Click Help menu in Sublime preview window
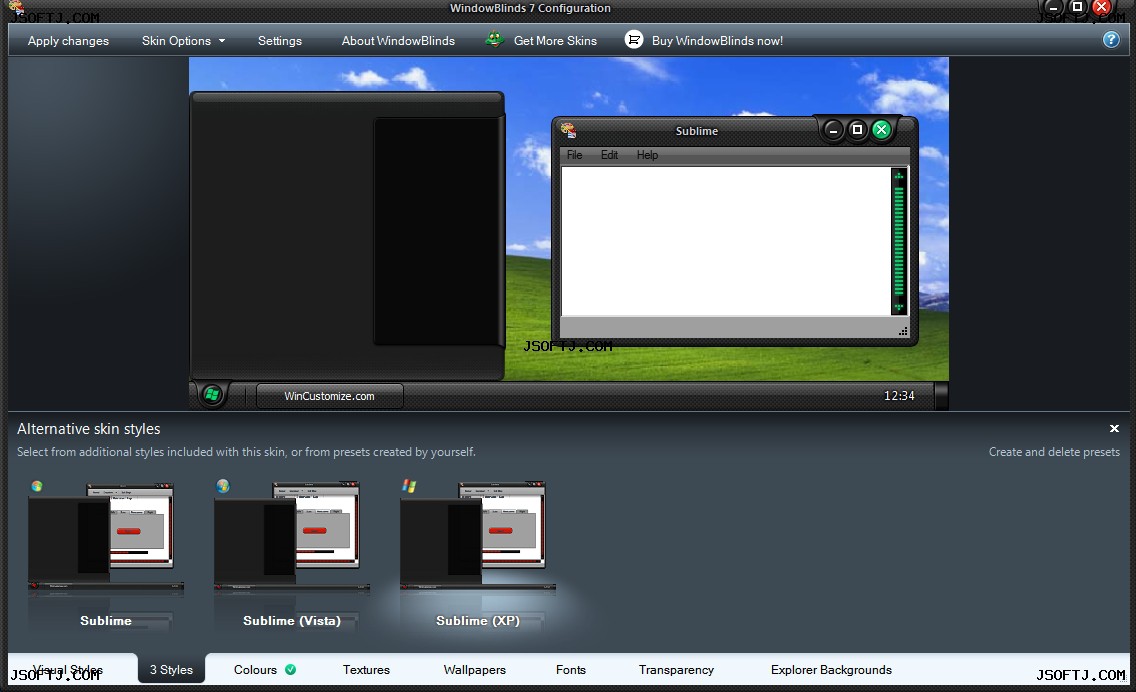This screenshot has width=1136, height=692. [647, 155]
